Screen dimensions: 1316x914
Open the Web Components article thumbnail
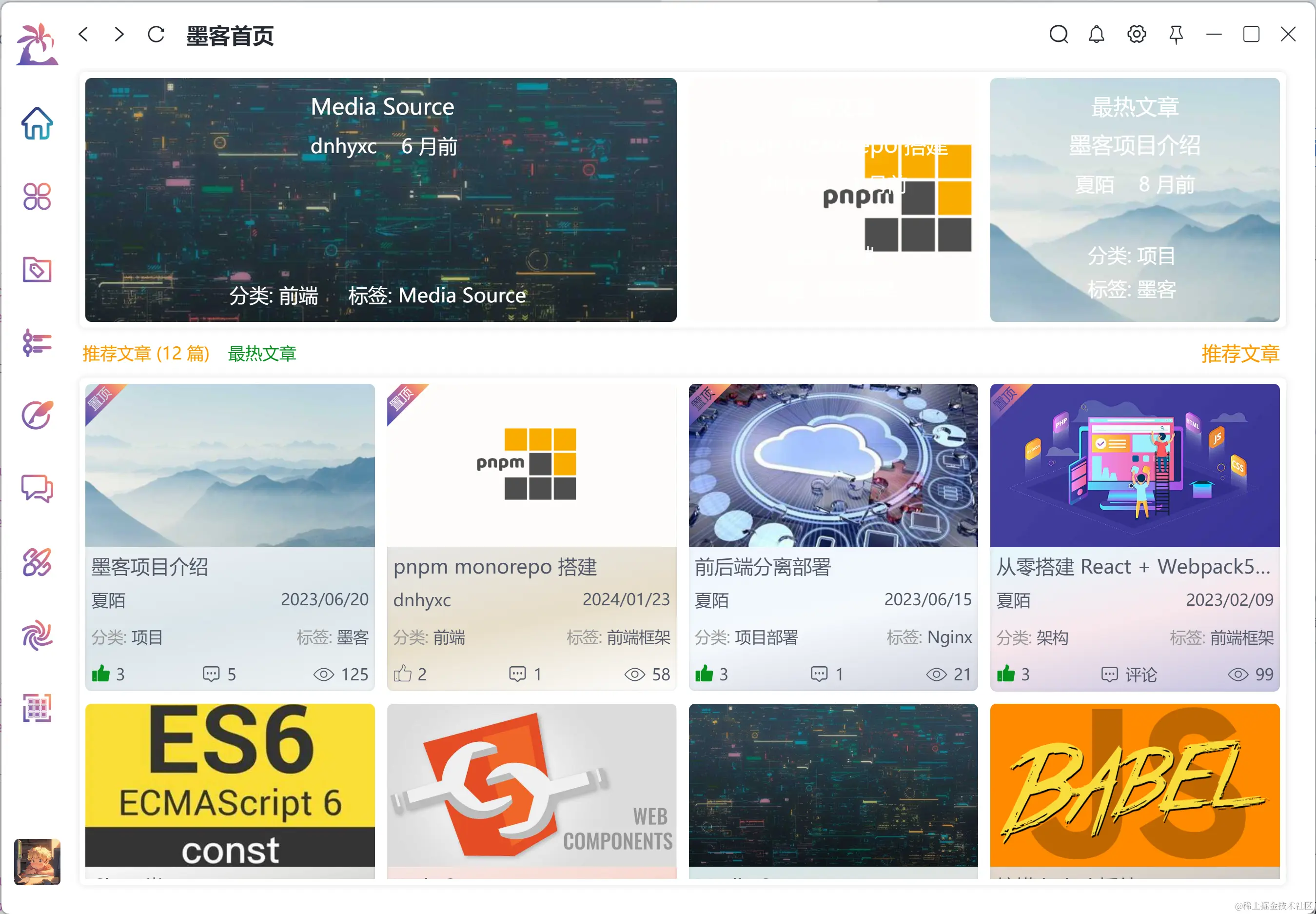pyautogui.click(x=532, y=785)
